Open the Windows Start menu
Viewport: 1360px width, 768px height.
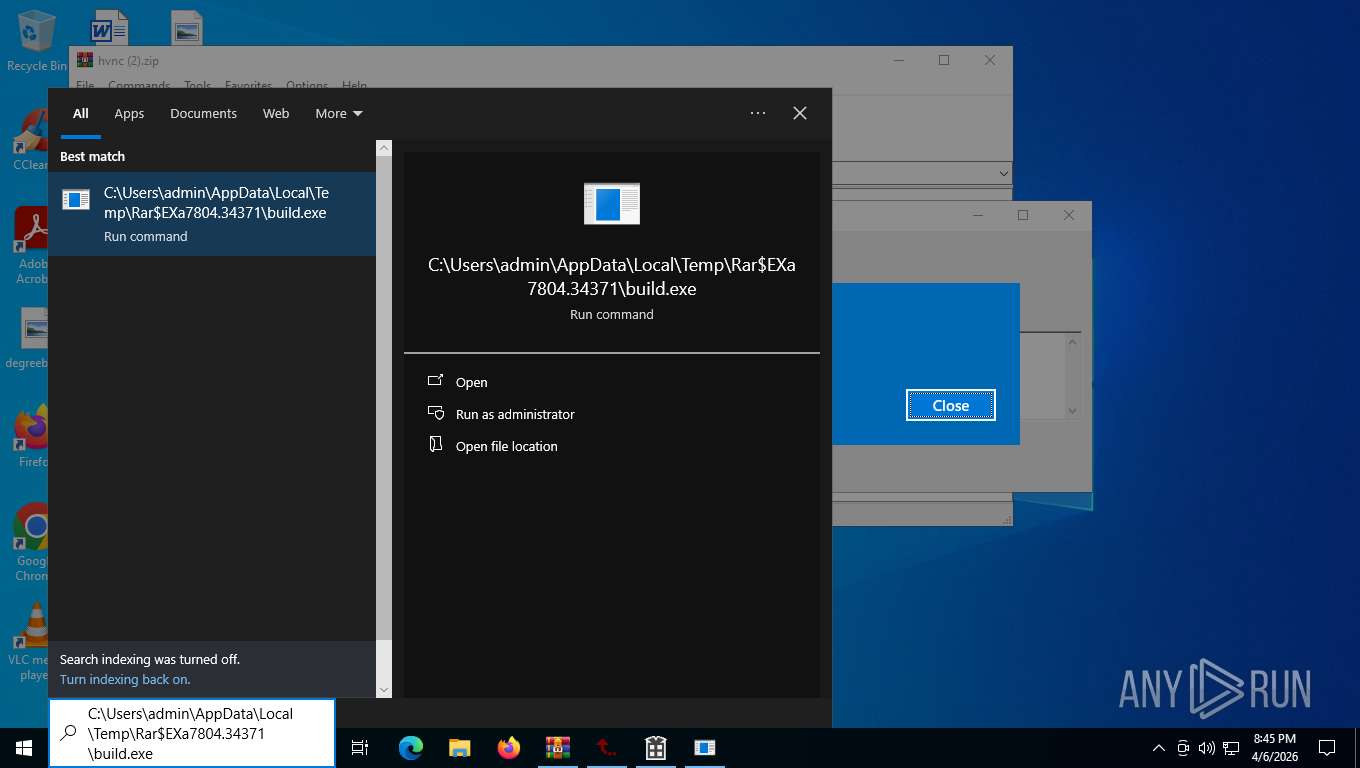click(x=24, y=748)
